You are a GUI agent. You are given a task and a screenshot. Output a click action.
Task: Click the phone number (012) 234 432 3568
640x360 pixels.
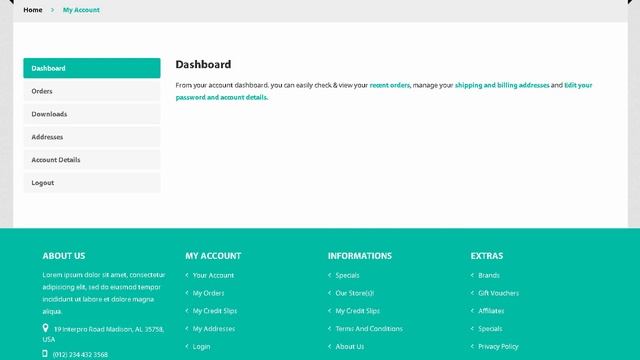(x=80, y=355)
